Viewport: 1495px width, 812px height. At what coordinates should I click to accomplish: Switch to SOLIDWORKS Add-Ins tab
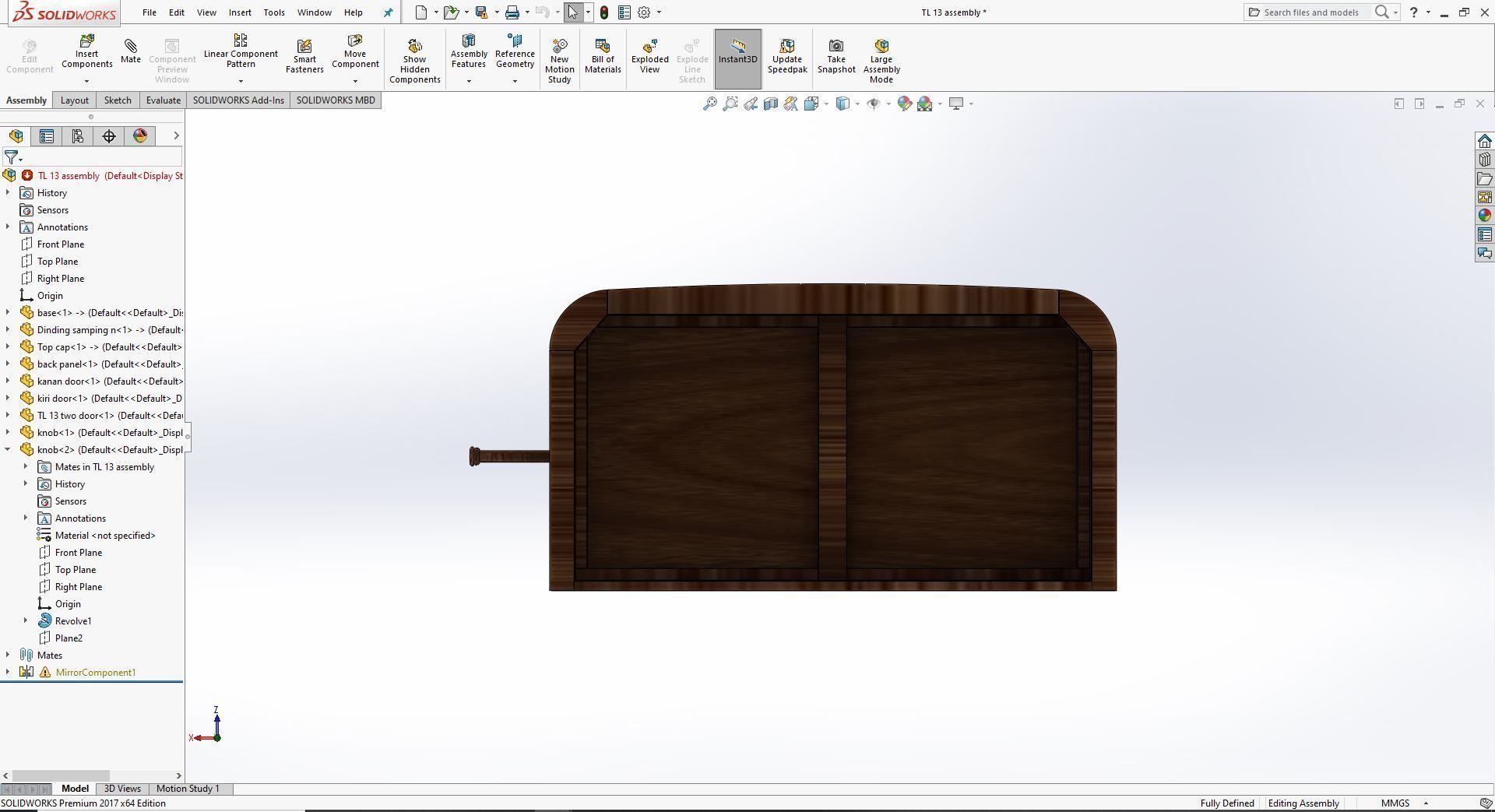[x=238, y=100]
